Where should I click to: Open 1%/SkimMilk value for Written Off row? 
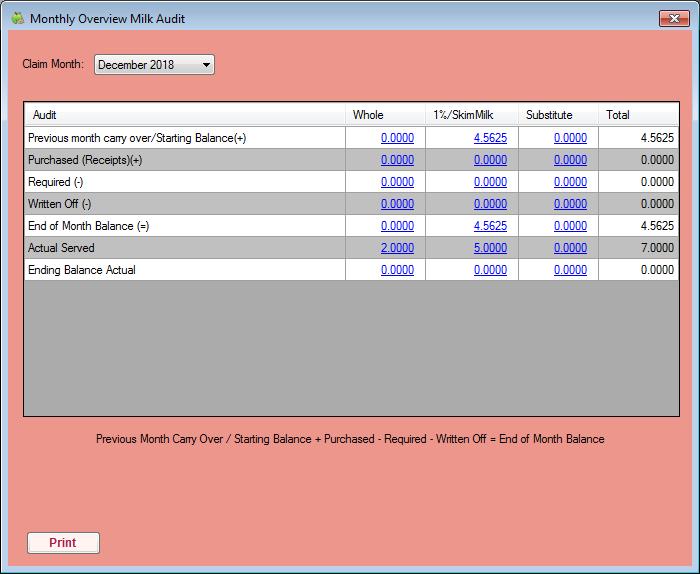point(490,204)
